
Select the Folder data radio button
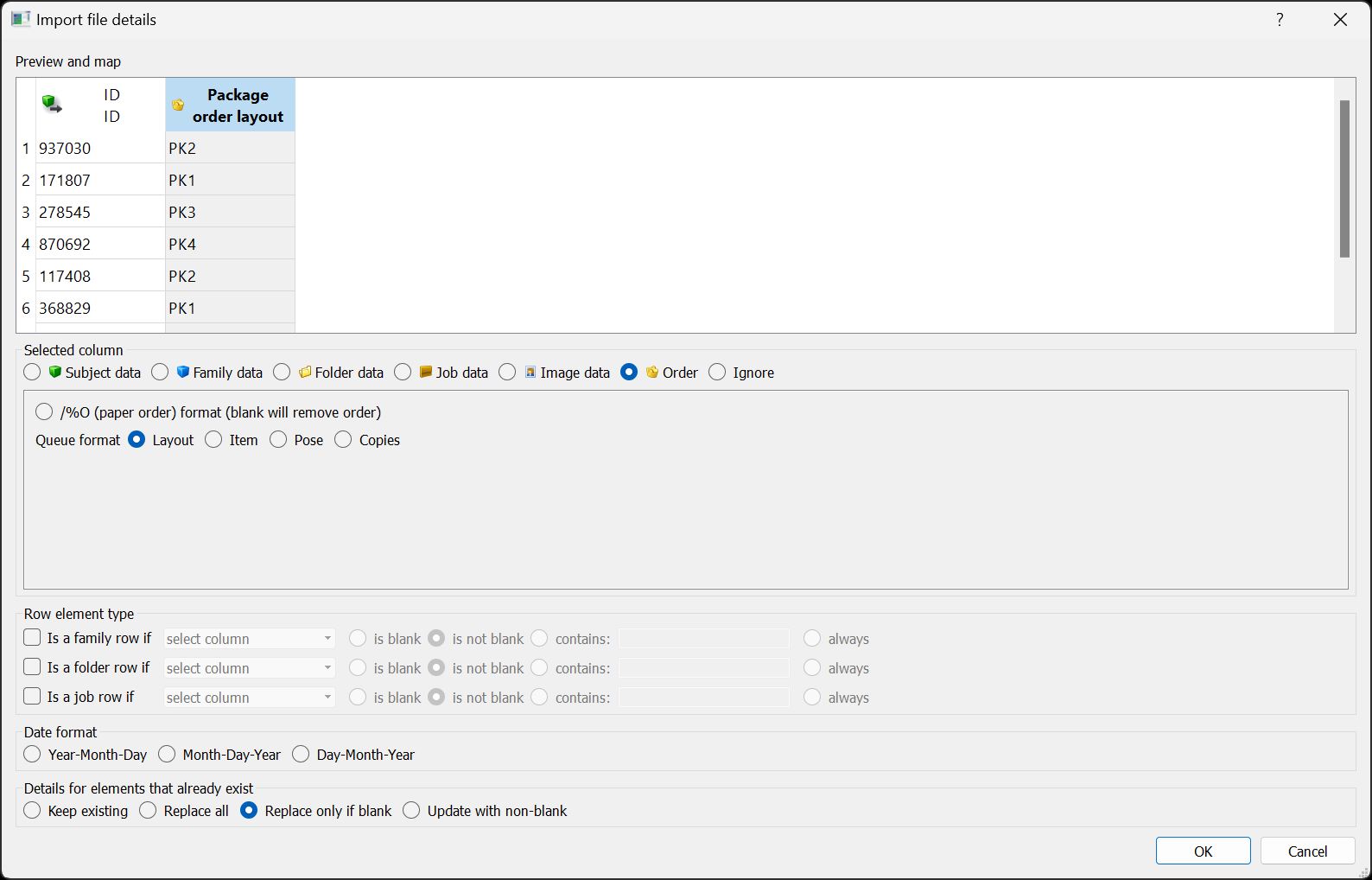click(282, 372)
